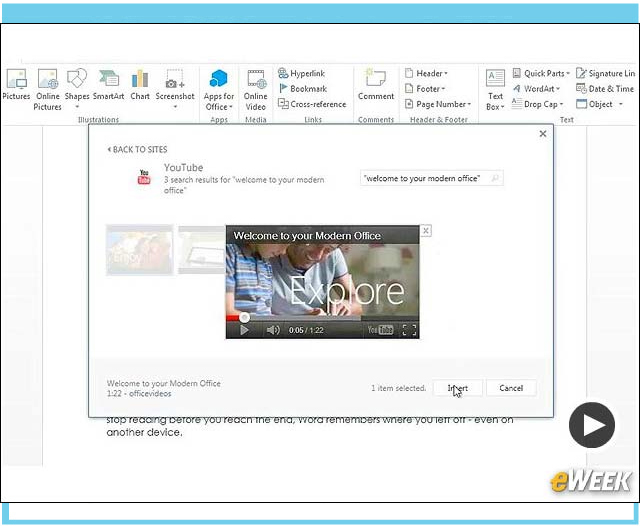Toggle fullscreen on the video preview
The height and width of the screenshot is (526, 640).
408,330
